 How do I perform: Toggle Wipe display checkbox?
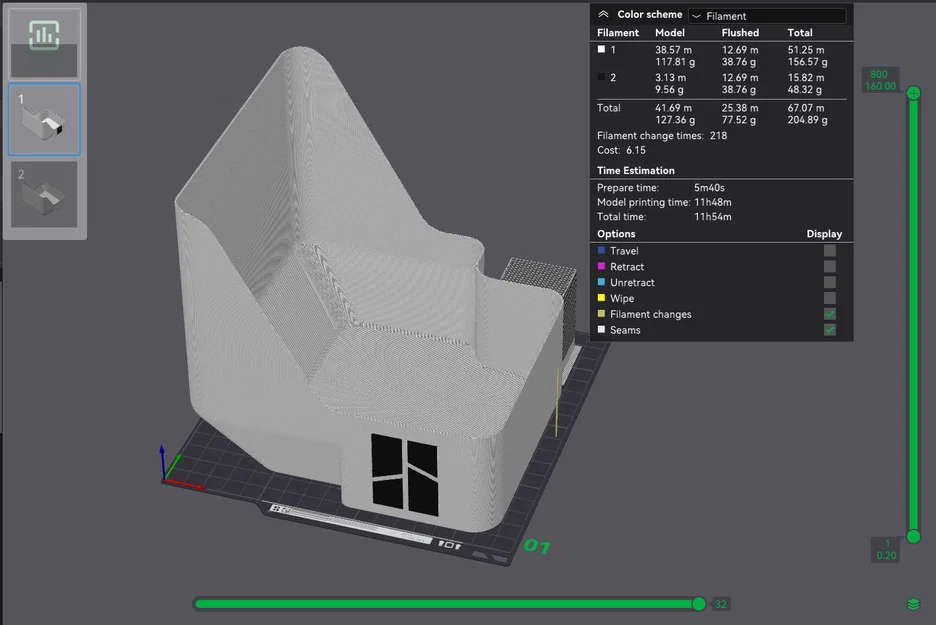pyautogui.click(x=830, y=298)
